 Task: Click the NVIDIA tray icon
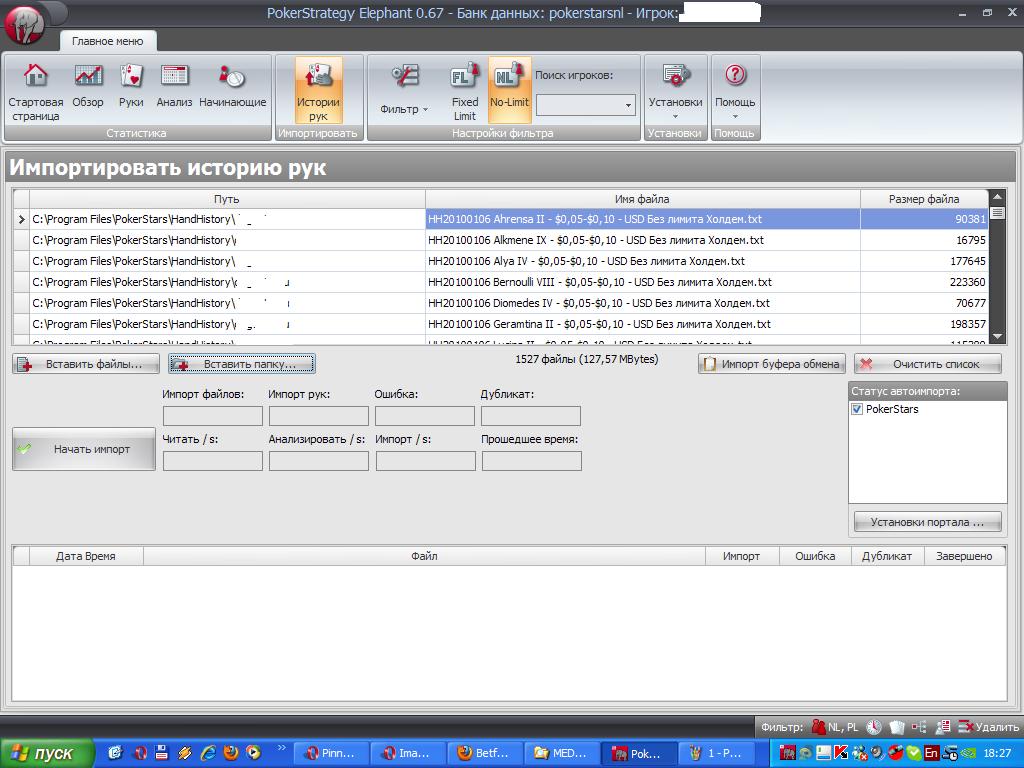968,753
